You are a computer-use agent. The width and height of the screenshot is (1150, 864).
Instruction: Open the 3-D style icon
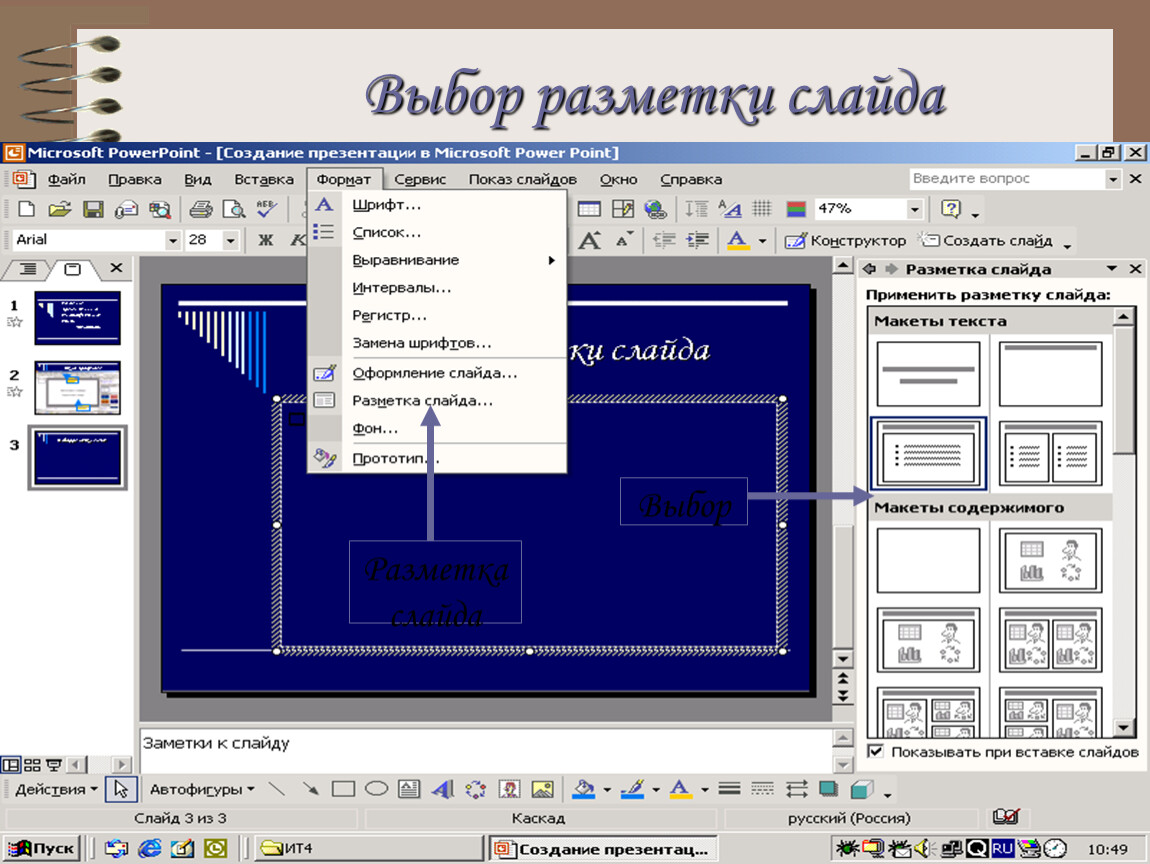[x=862, y=789]
